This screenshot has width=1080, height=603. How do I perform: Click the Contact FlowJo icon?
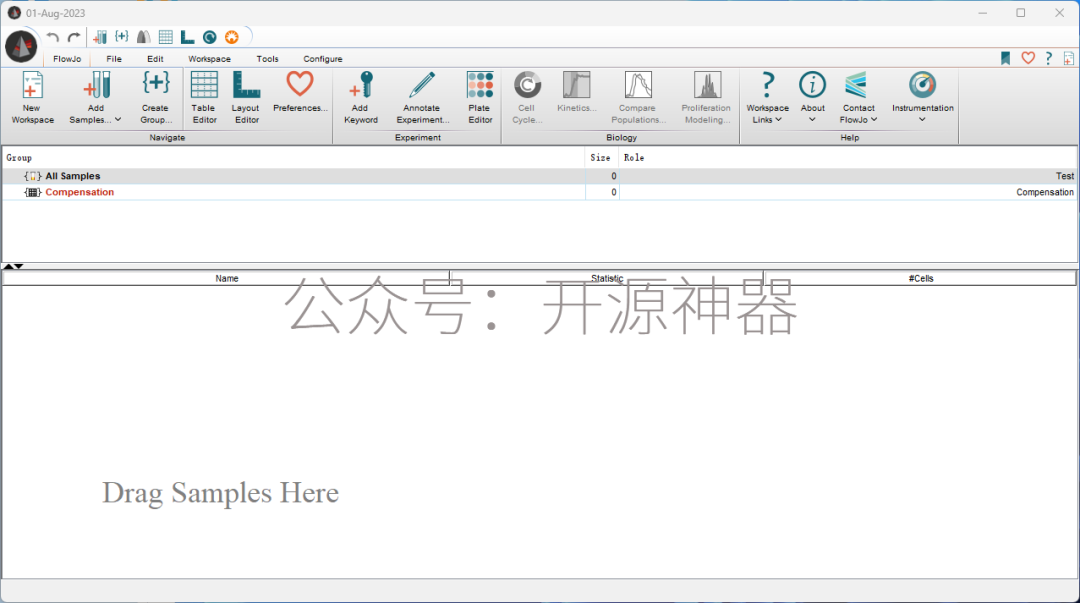pyautogui.click(x=855, y=85)
